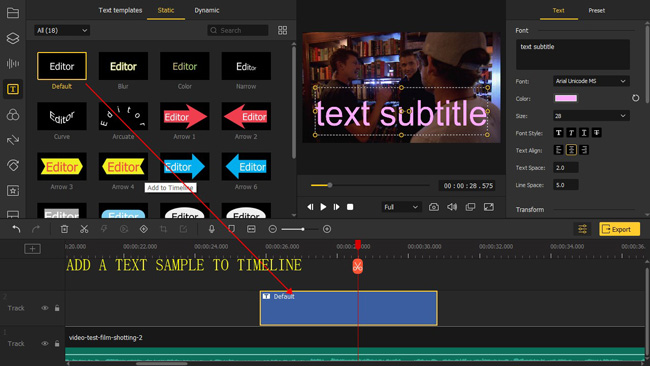Open the detach preview window icon
Viewport: 650px width, 366px height.
[470, 207]
